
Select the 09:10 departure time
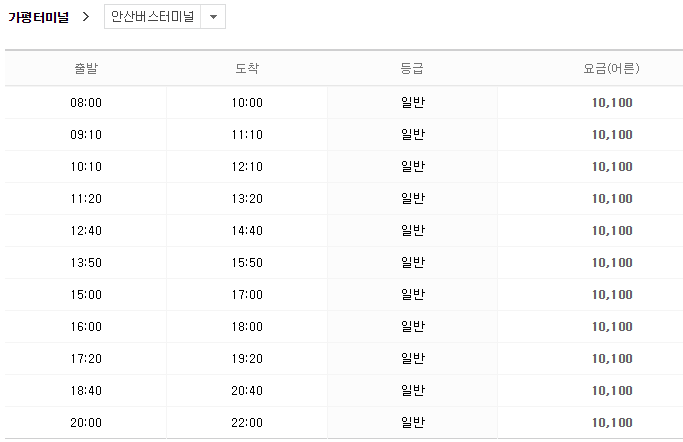click(x=86, y=135)
